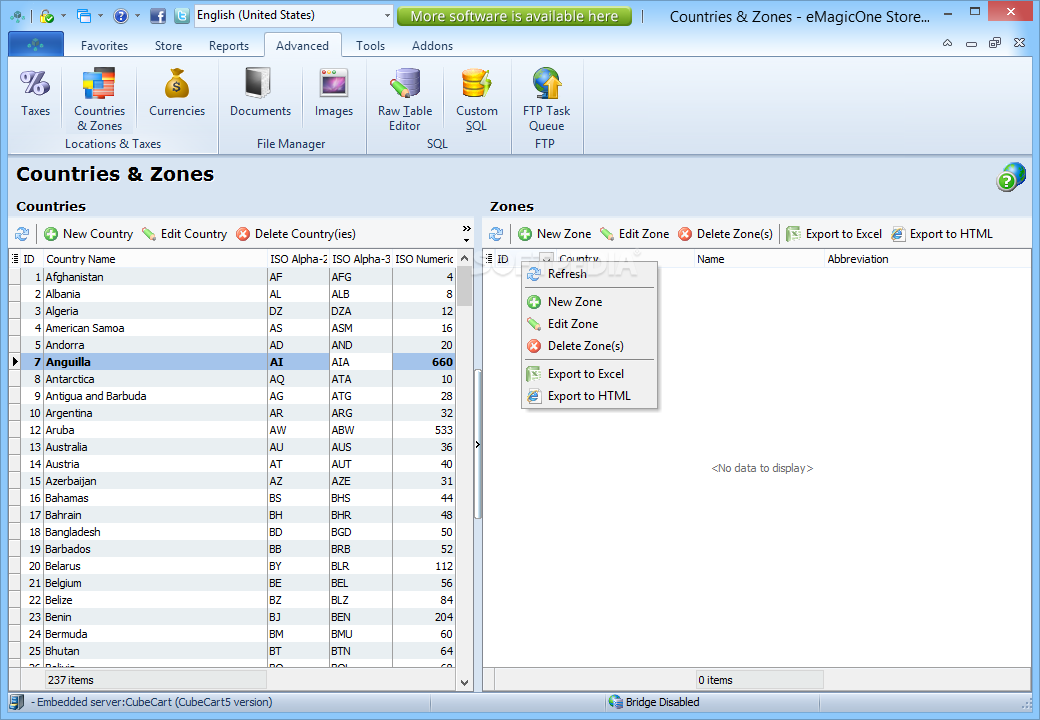Click the countries list scroll up arrow
The image size is (1040, 720).
click(x=464, y=258)
